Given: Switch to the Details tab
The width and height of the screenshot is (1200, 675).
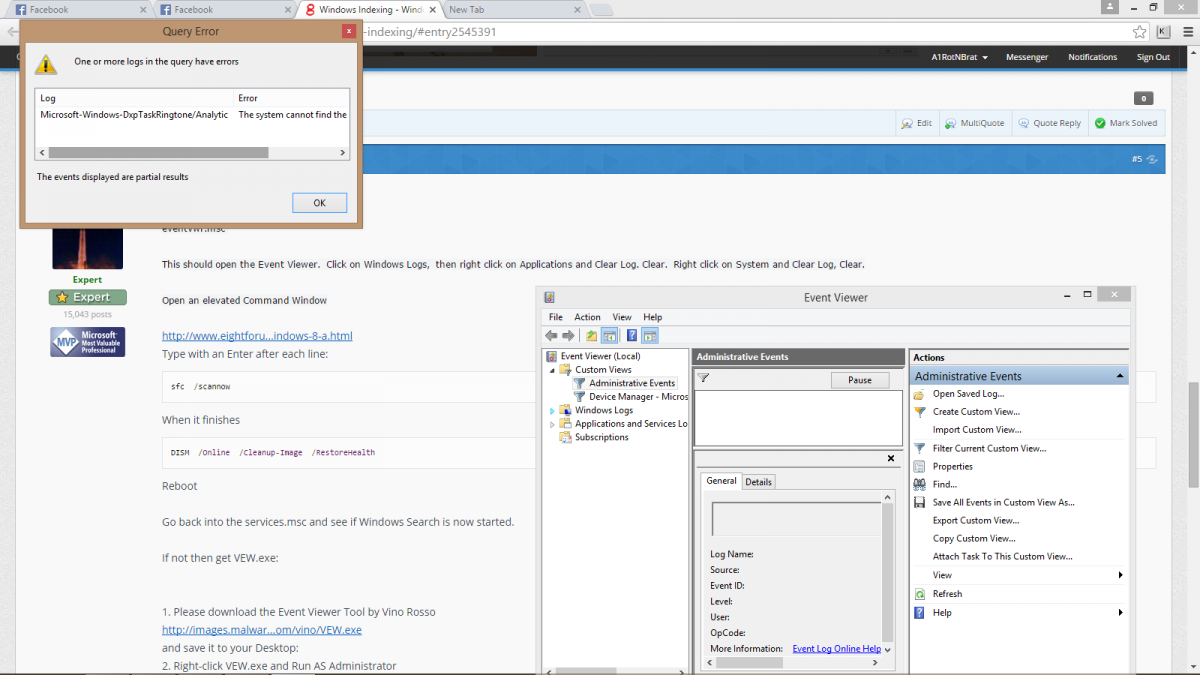Looking at the screenshot, I should (759, 482).
